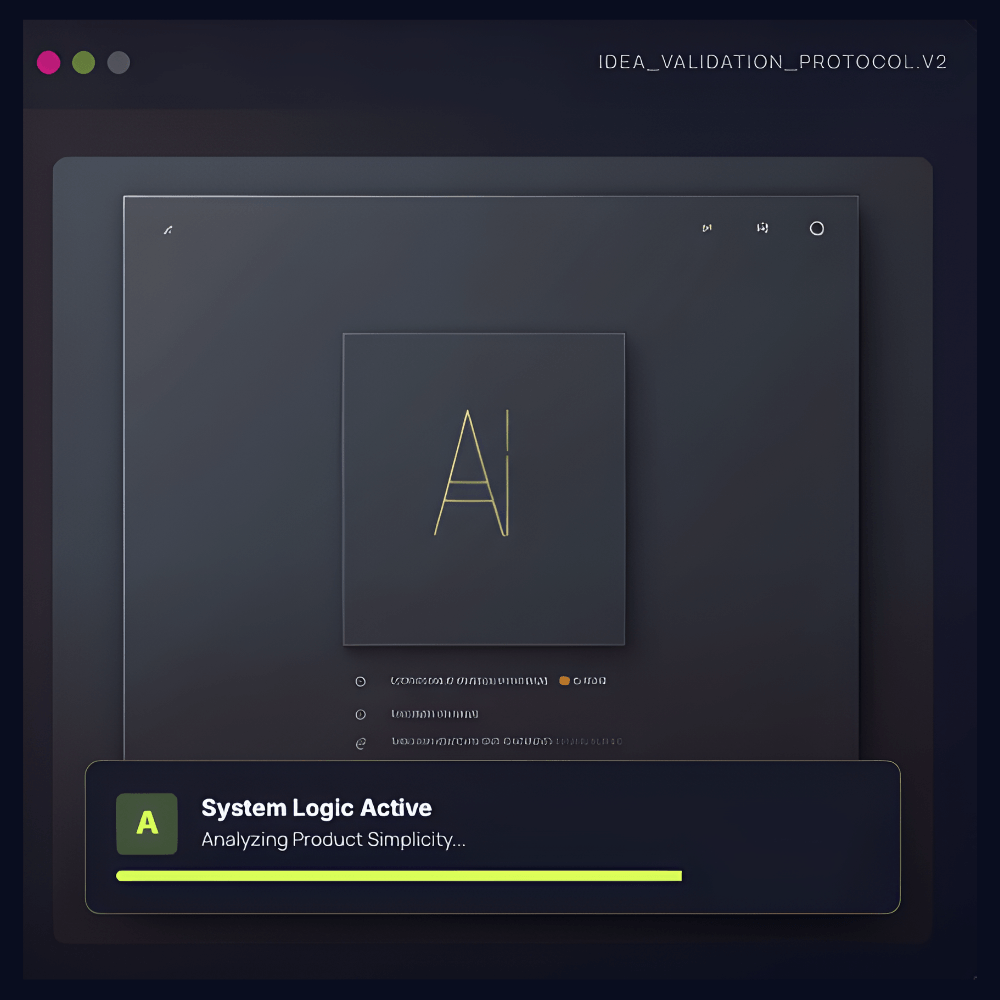Click the first small icon left of the circle
This screenshot has width=1000, height=1000.
click(x=707, y=228)
